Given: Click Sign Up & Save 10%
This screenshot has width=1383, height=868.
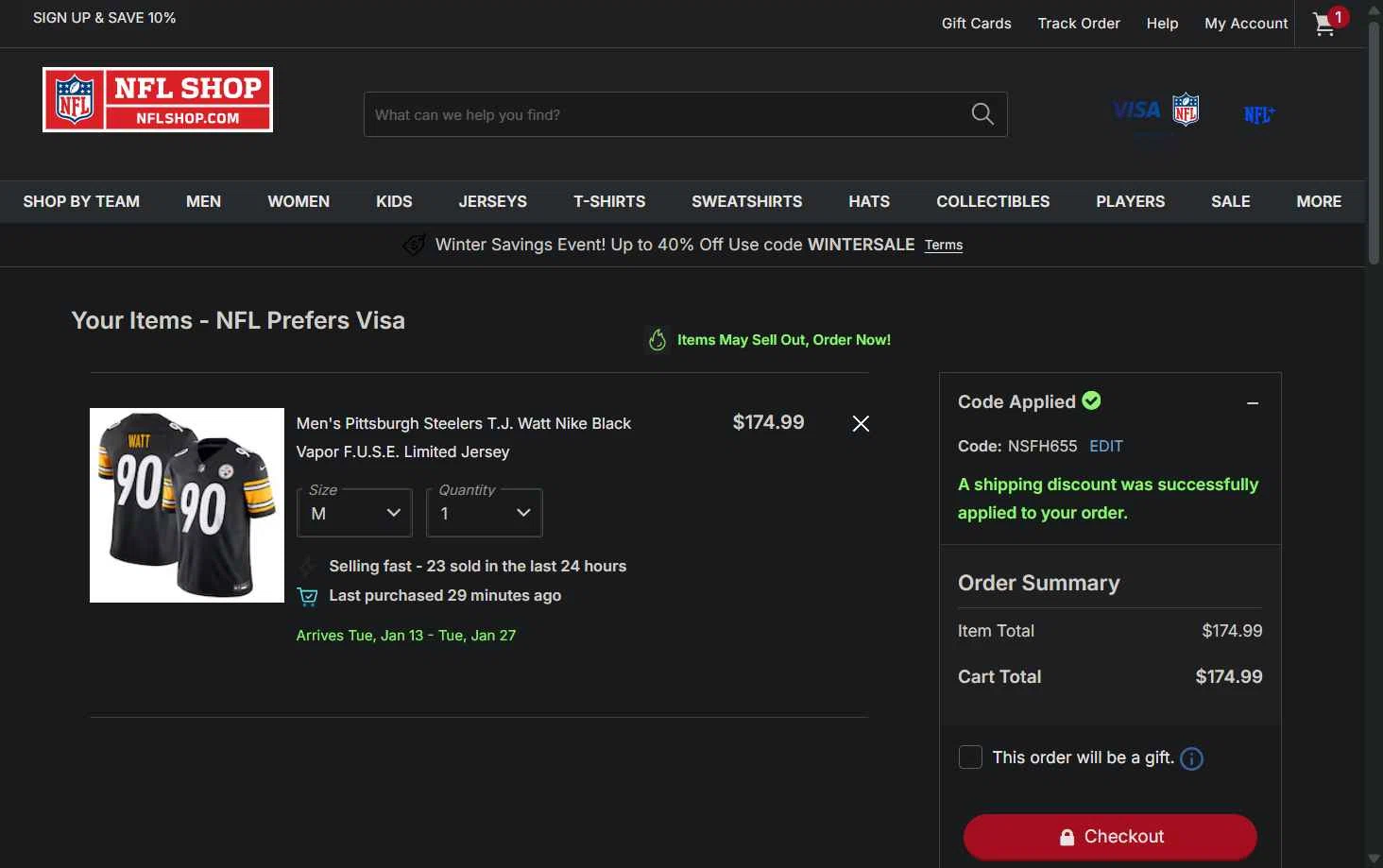Looking at the screenshot, I should [104, 18].
